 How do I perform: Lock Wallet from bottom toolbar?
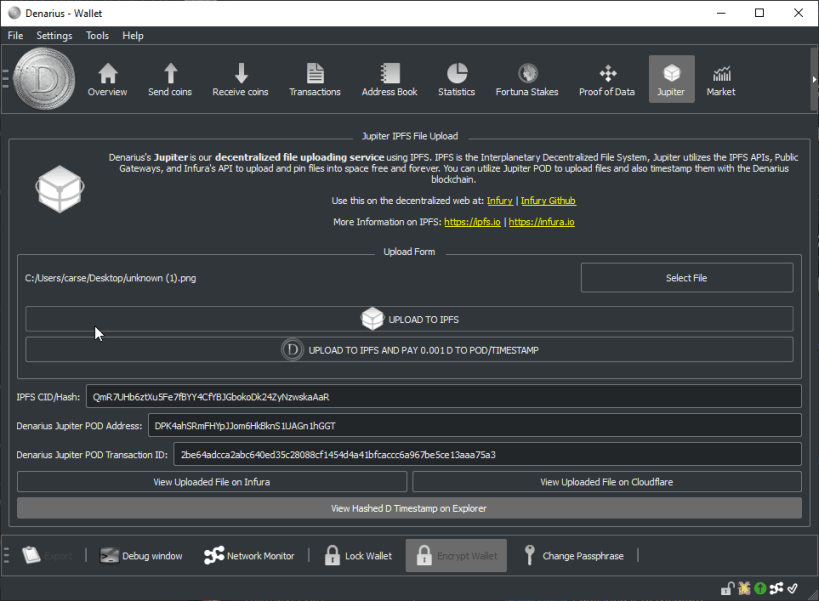point(358,556)
